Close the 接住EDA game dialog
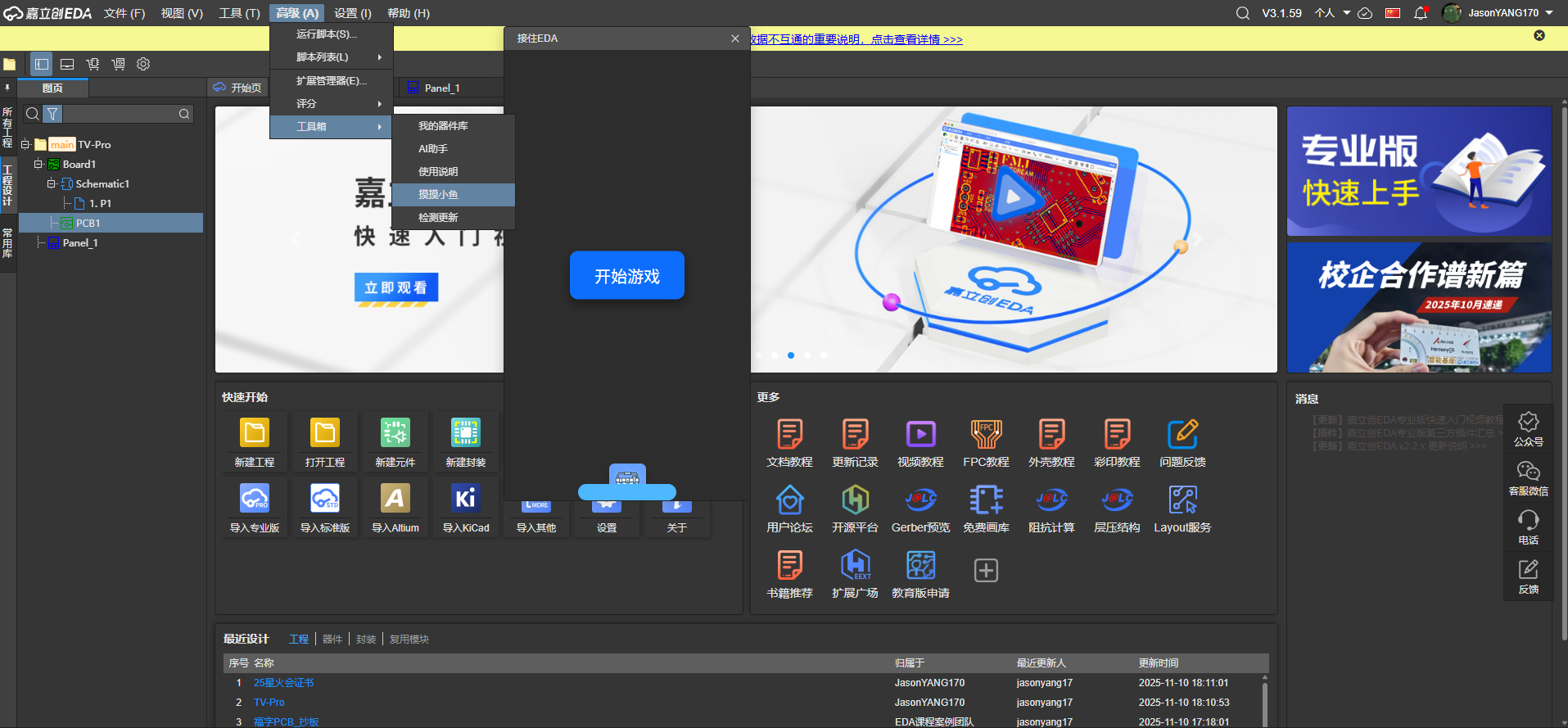Viewport: 1568px width, 728px height. tap(735, 38)
